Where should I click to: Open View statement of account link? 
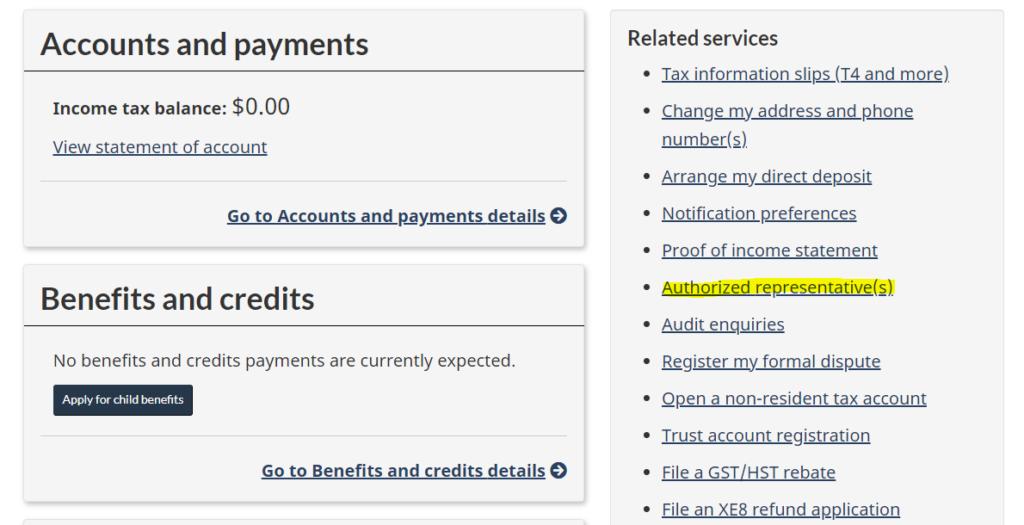pos(160,147)
